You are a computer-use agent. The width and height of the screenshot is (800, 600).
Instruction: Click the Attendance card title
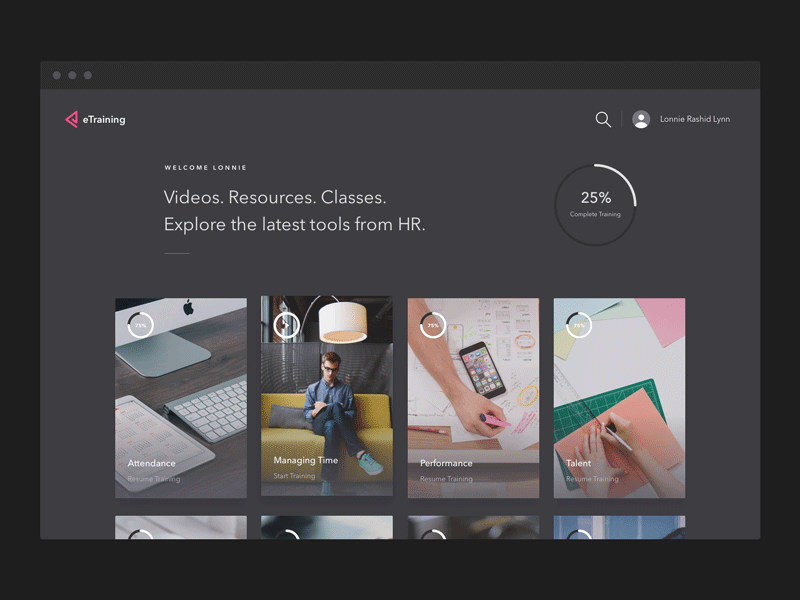[152, 463]
